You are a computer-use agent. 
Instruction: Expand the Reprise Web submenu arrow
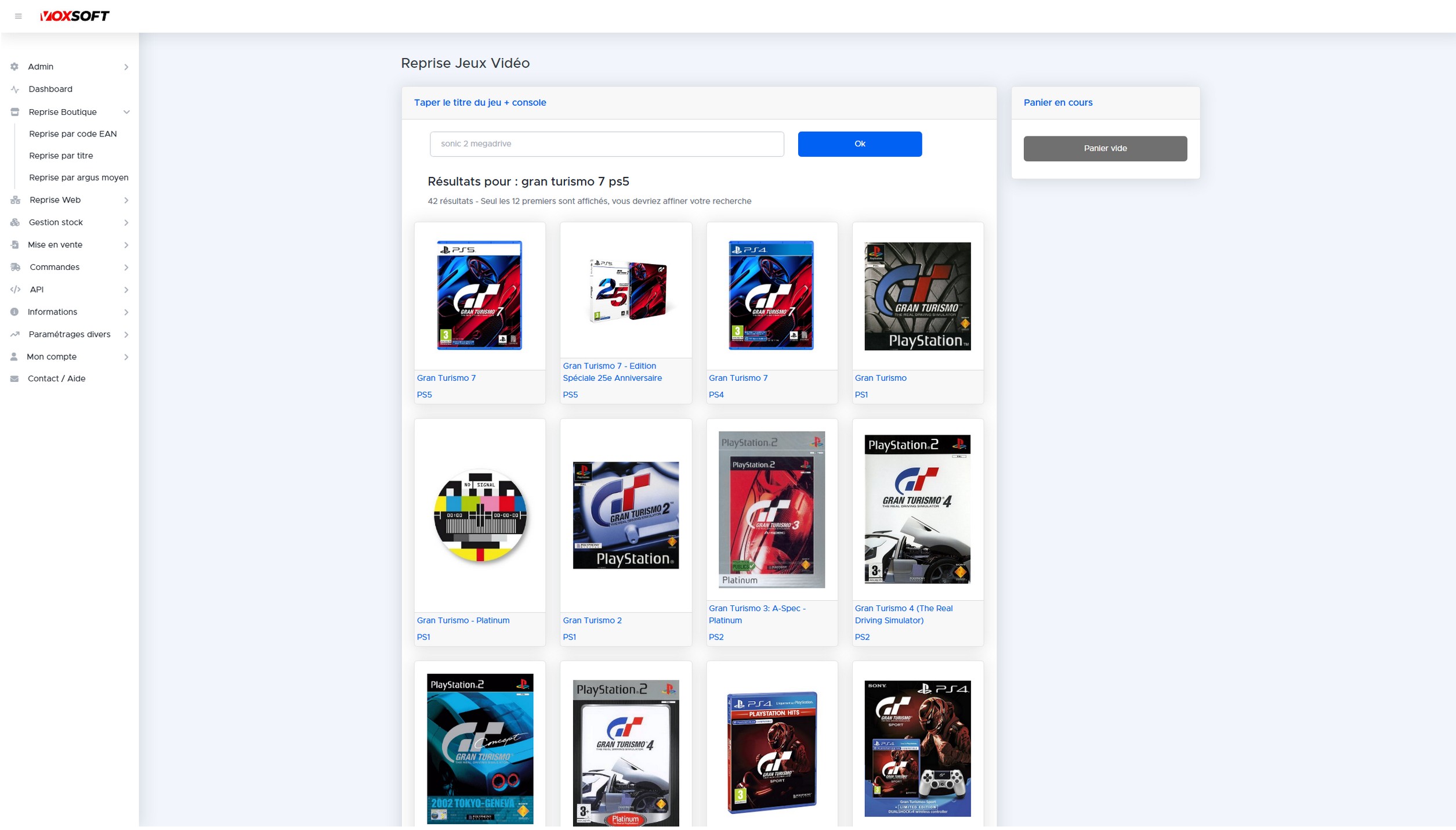126,200
